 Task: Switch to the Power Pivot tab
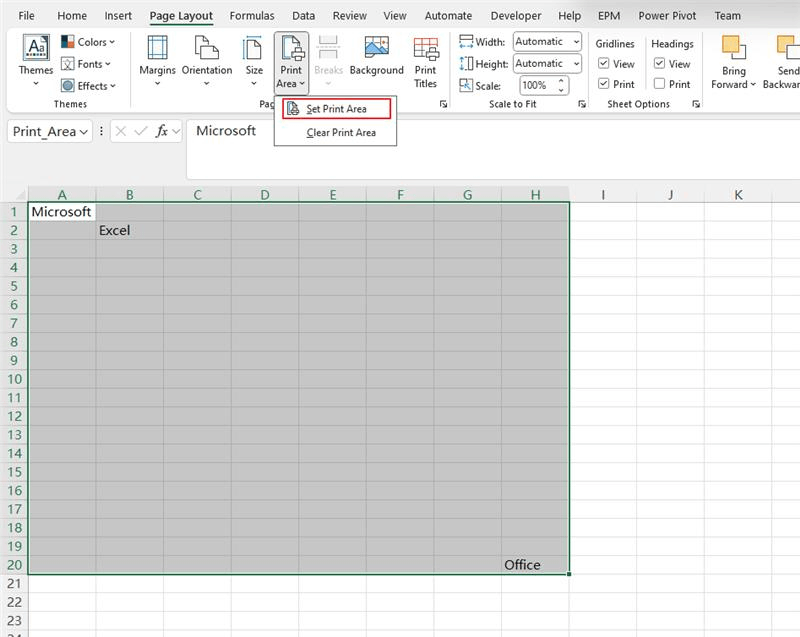coord(667,16)
